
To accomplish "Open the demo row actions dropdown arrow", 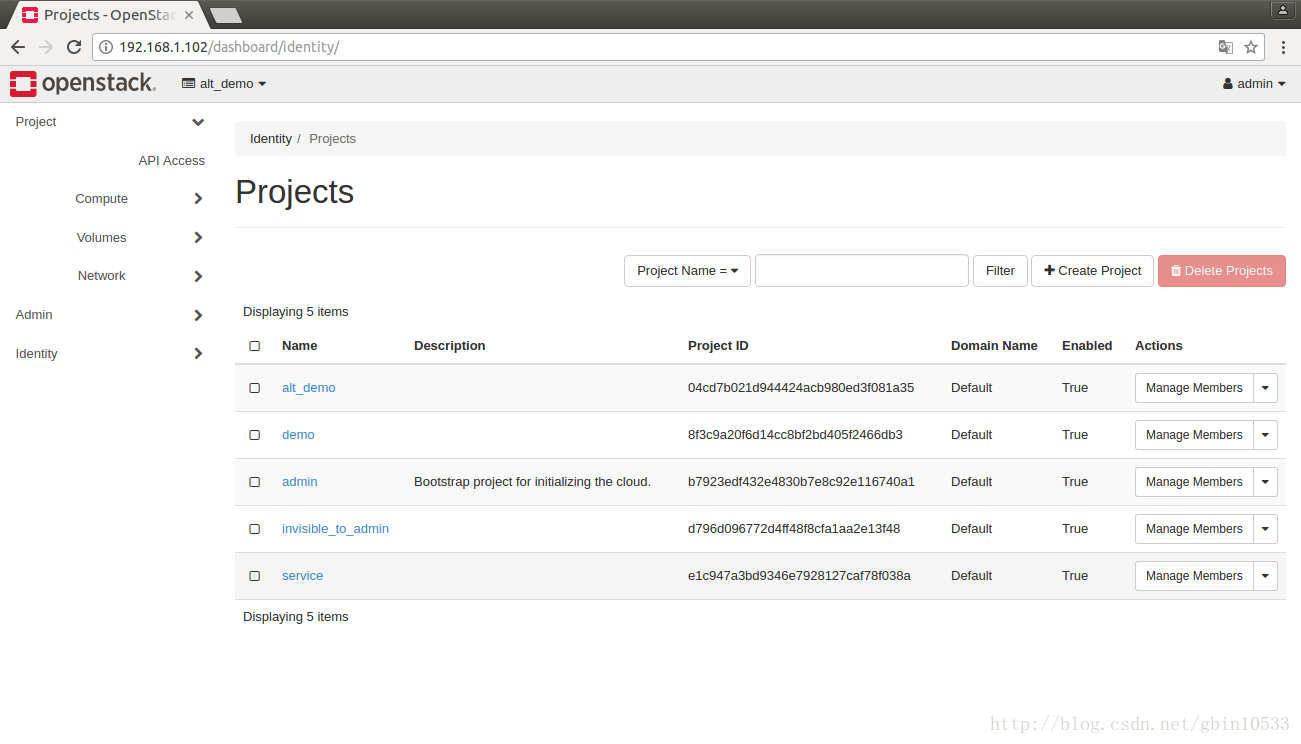I will click(1266, 435).
